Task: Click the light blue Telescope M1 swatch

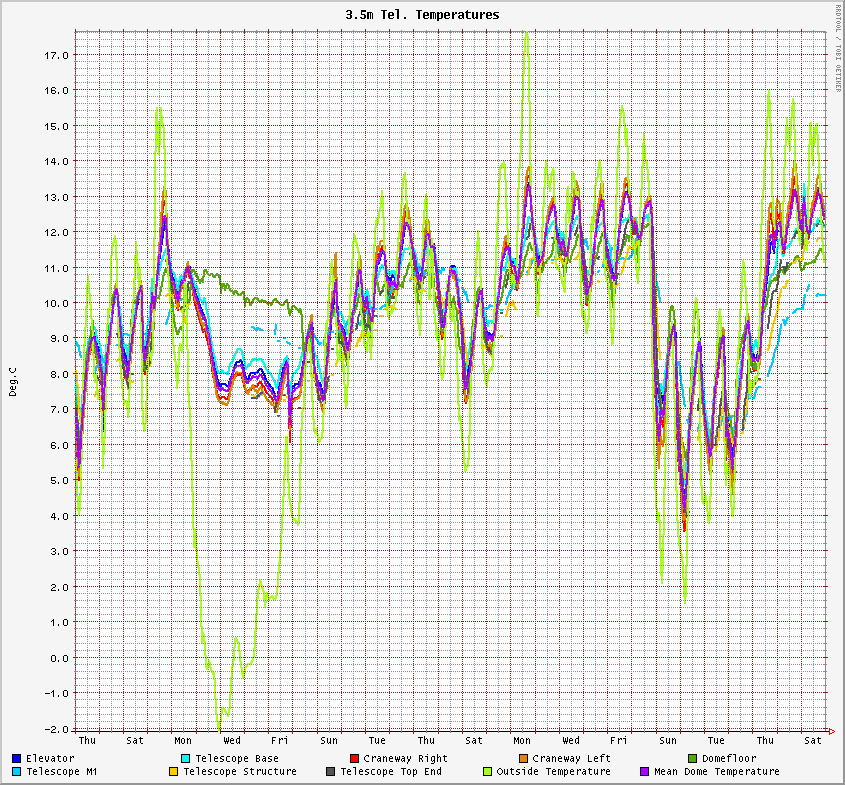Action: [17, 772]
